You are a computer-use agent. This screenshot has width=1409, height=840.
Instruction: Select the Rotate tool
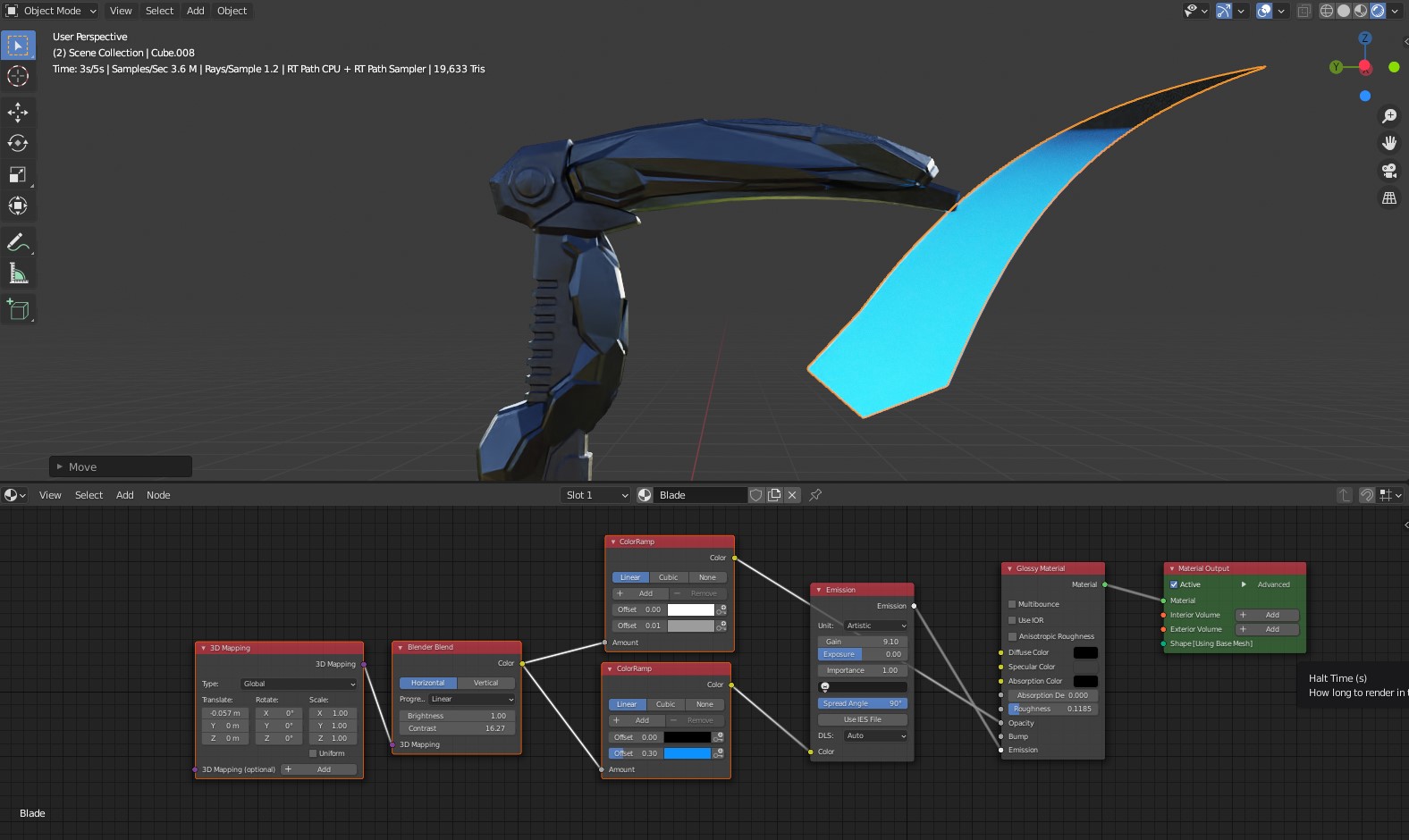(18, 143)
